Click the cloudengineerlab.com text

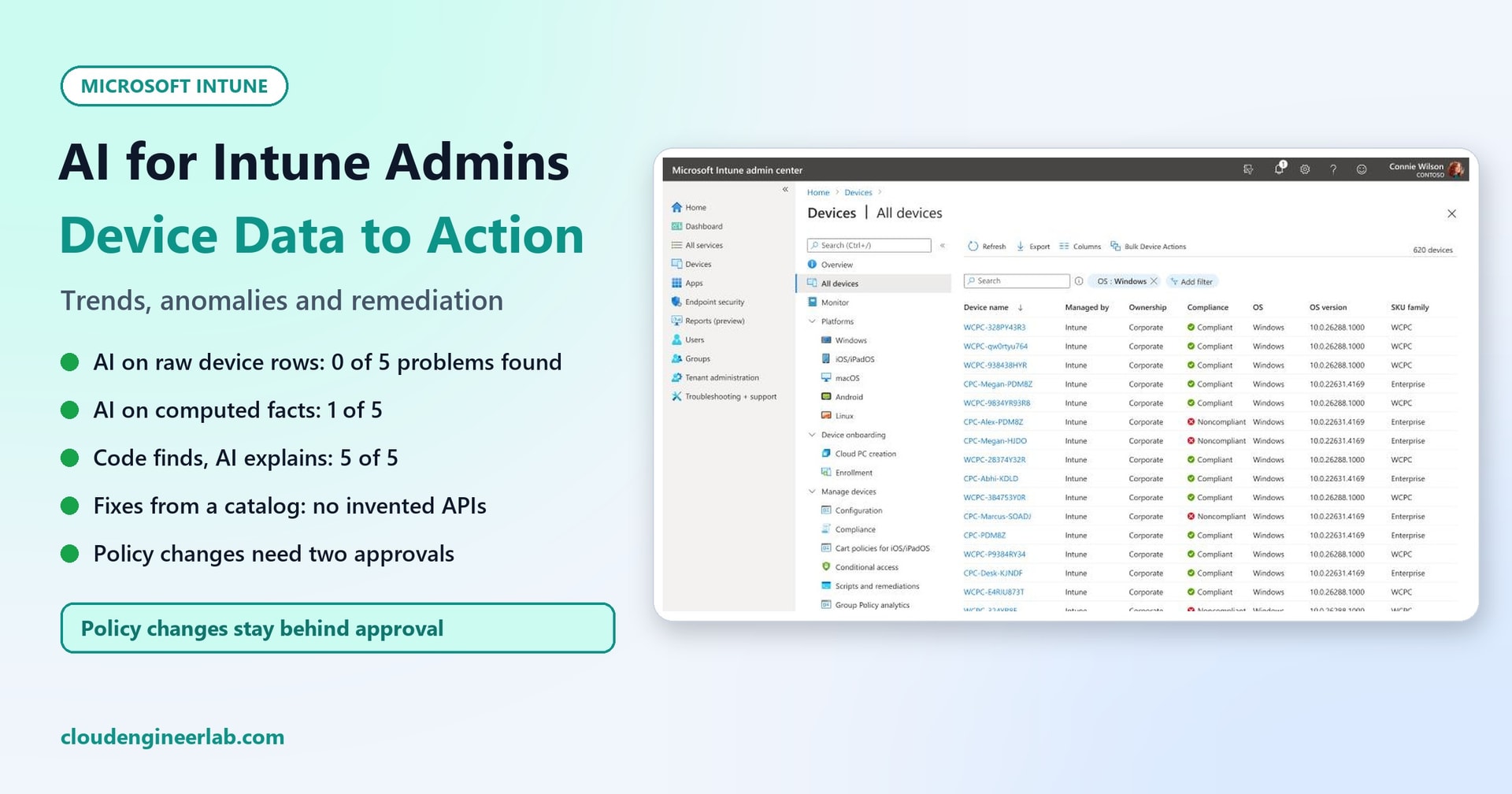coord(172,737)
